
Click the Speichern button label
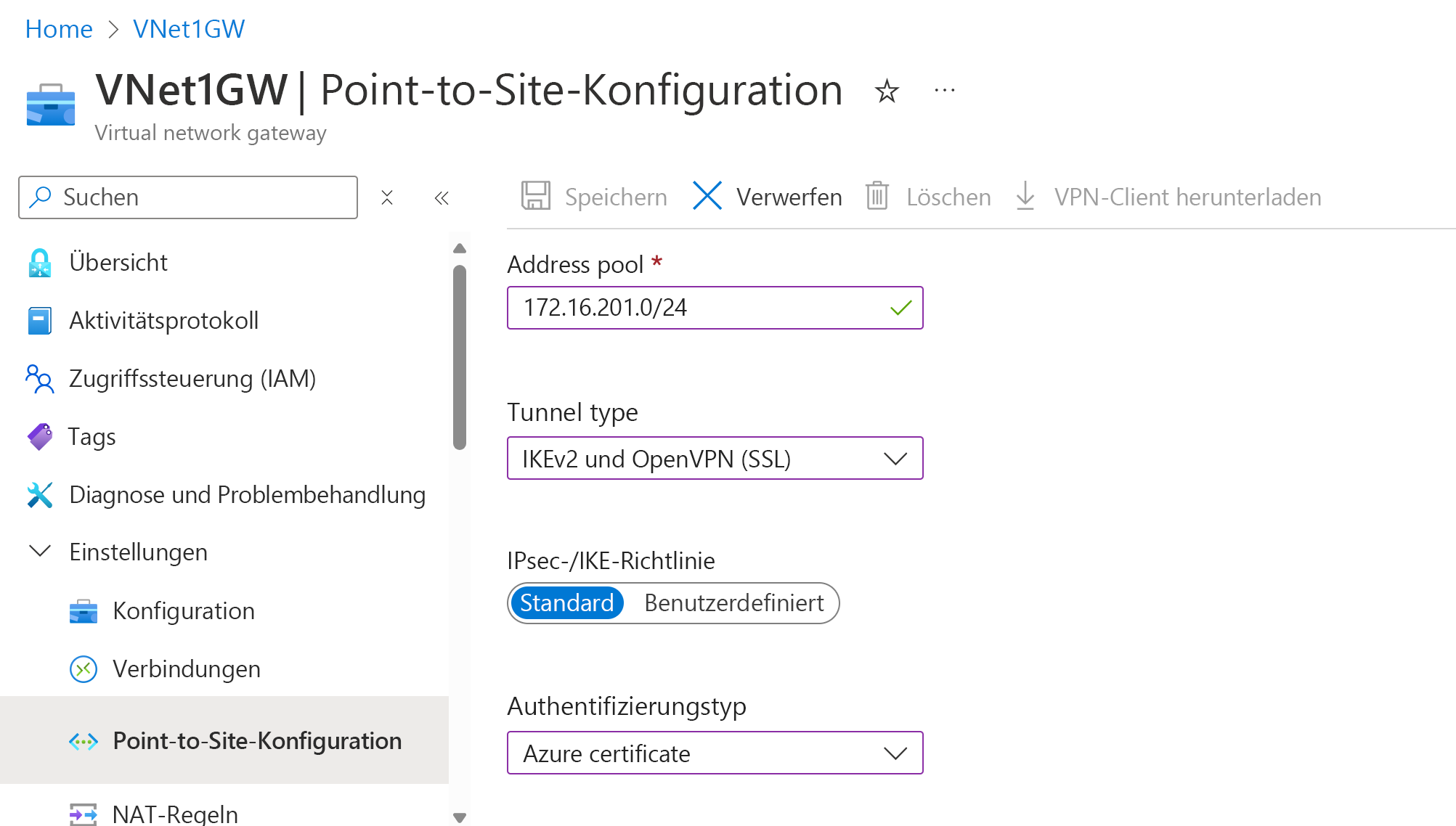616,197
